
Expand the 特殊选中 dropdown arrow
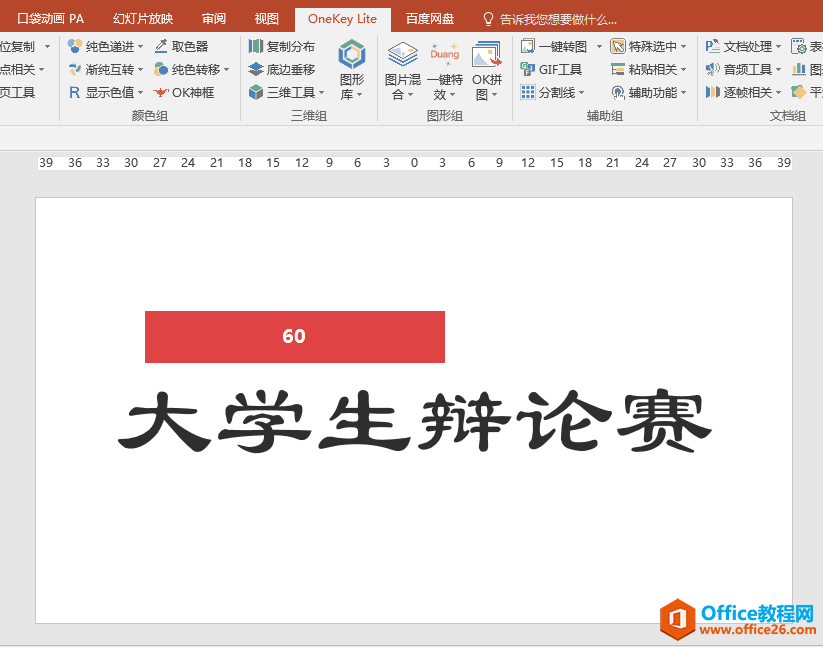point(683,47)
